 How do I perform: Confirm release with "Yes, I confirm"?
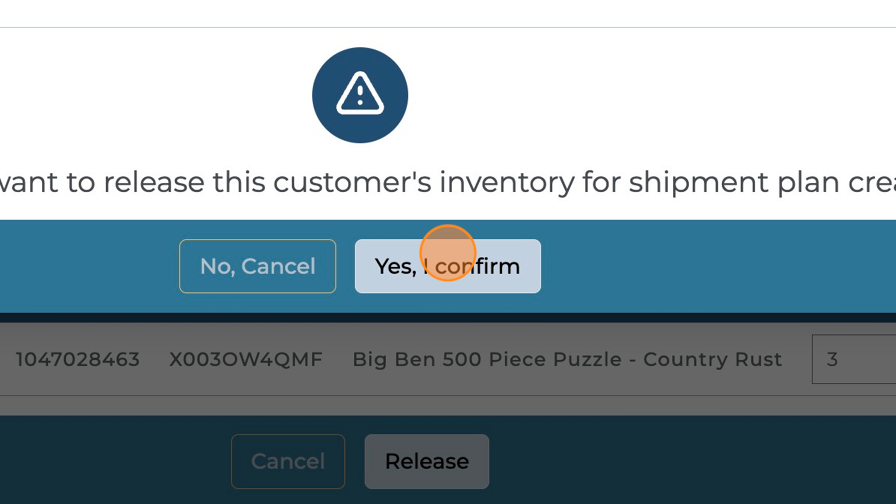(x=447, y=266)
